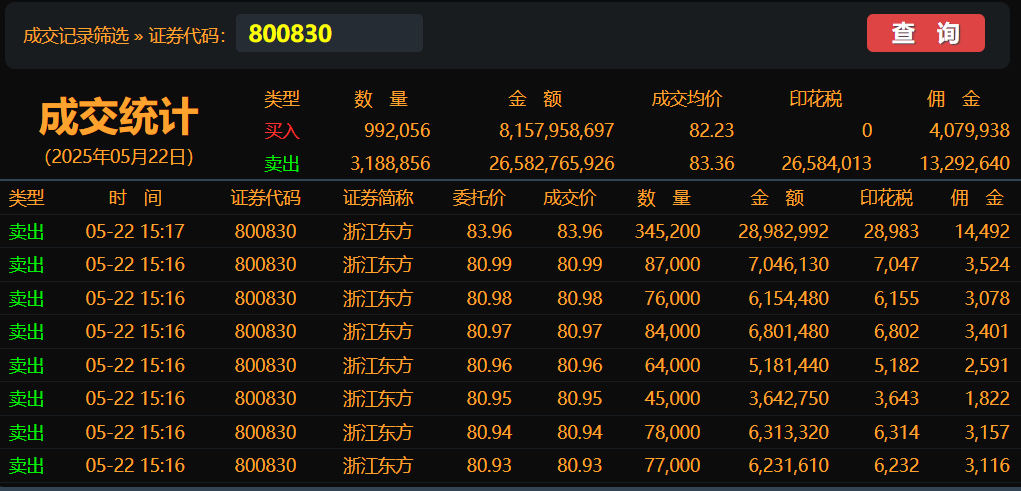This screenshot has width=1021, height=491.
Task: Click the 成交价 column header
Action: 570,198
